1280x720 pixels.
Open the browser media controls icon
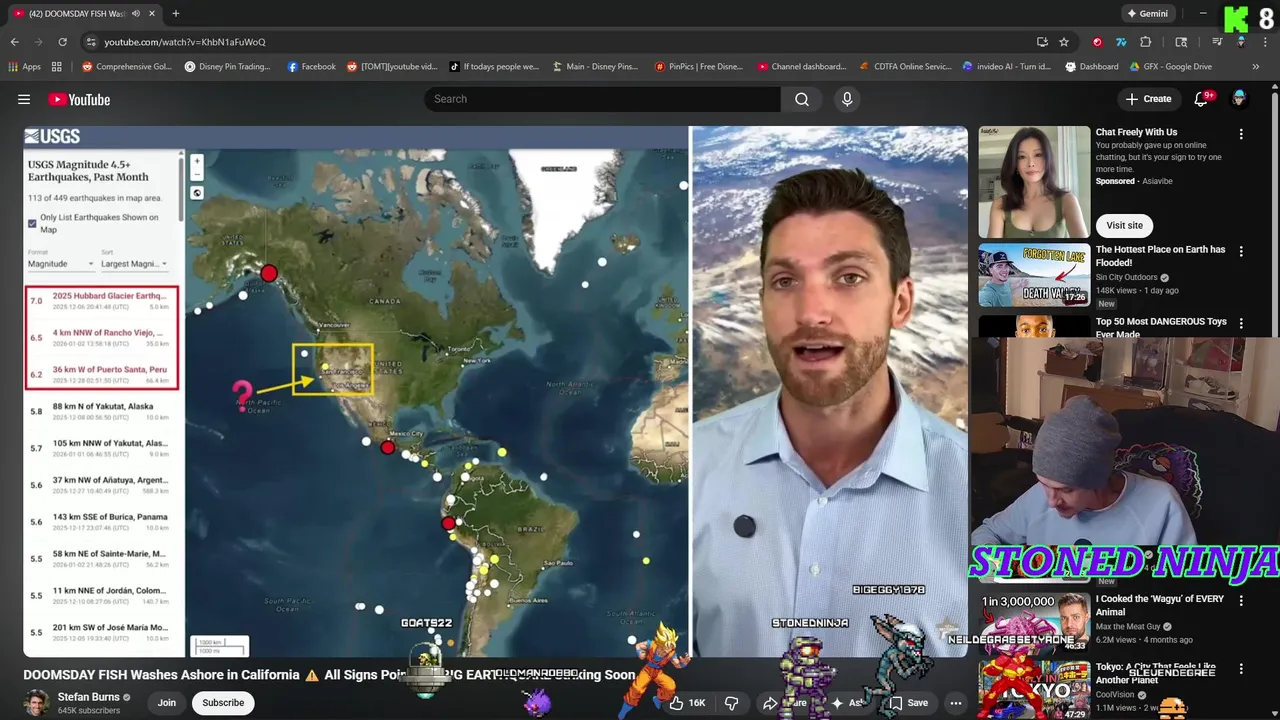(1217, 42)
